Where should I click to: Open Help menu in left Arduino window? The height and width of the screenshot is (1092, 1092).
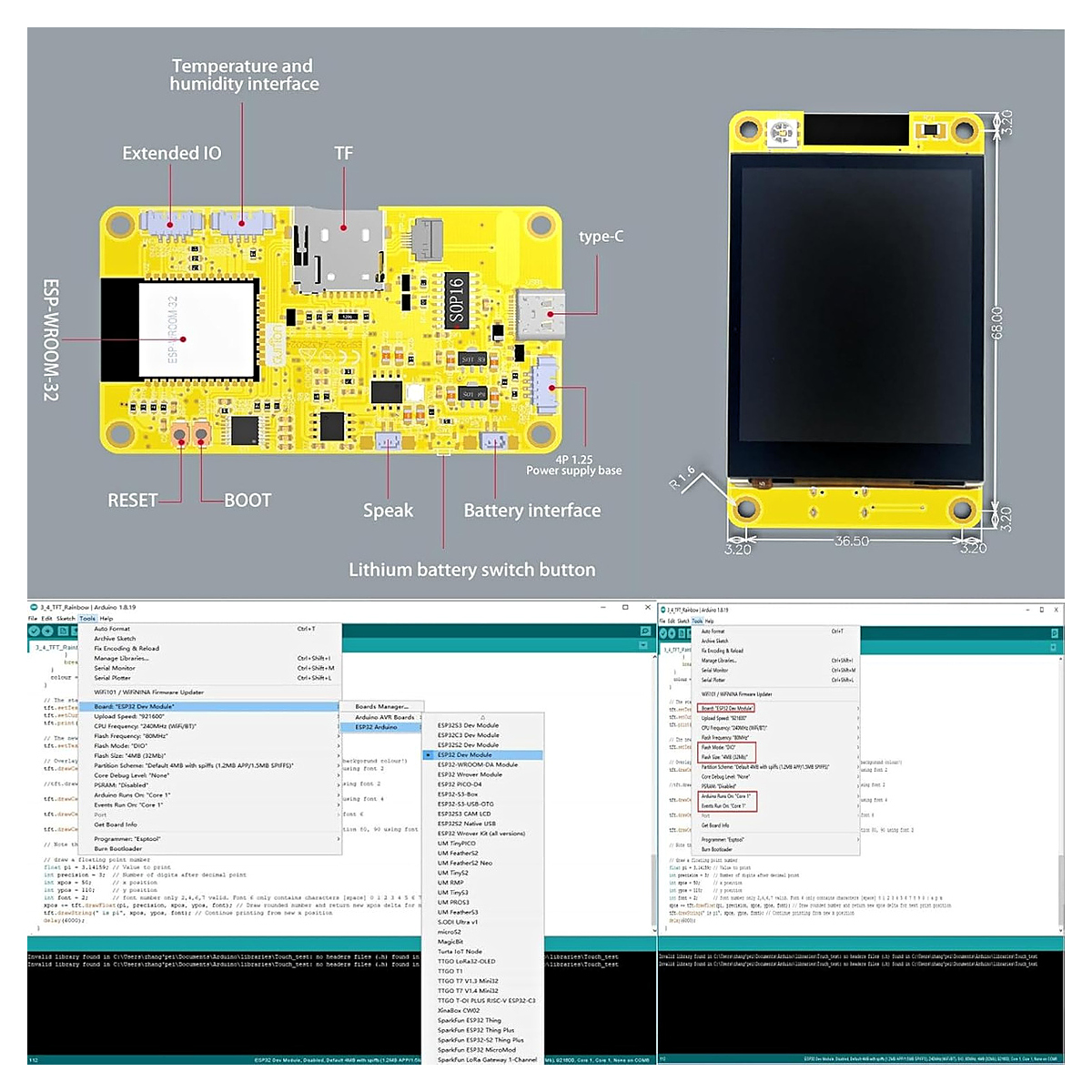[x=106, y=618]
